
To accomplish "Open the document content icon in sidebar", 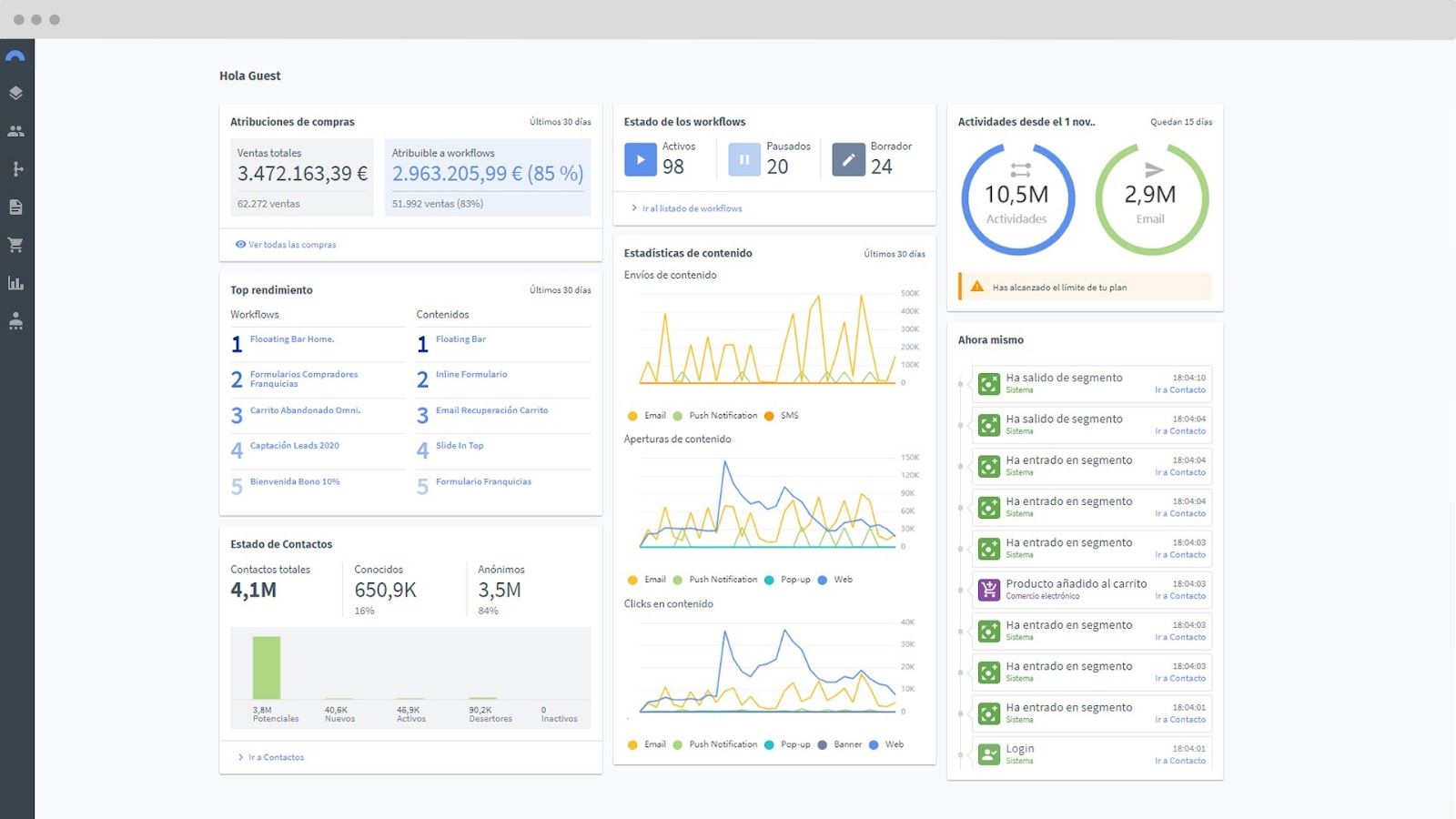I will pos(15,207).
